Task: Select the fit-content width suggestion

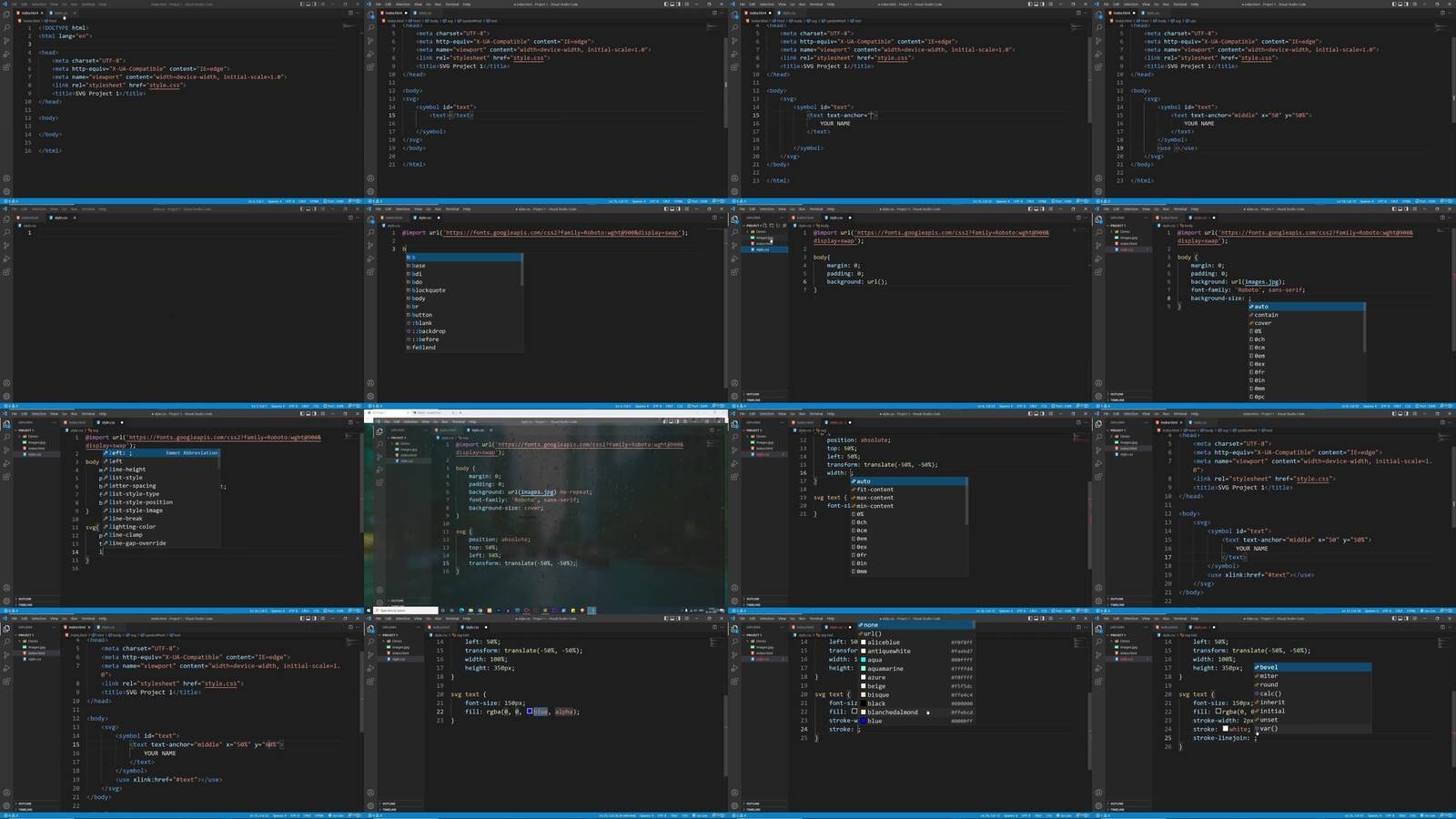Action: point(909,490)
